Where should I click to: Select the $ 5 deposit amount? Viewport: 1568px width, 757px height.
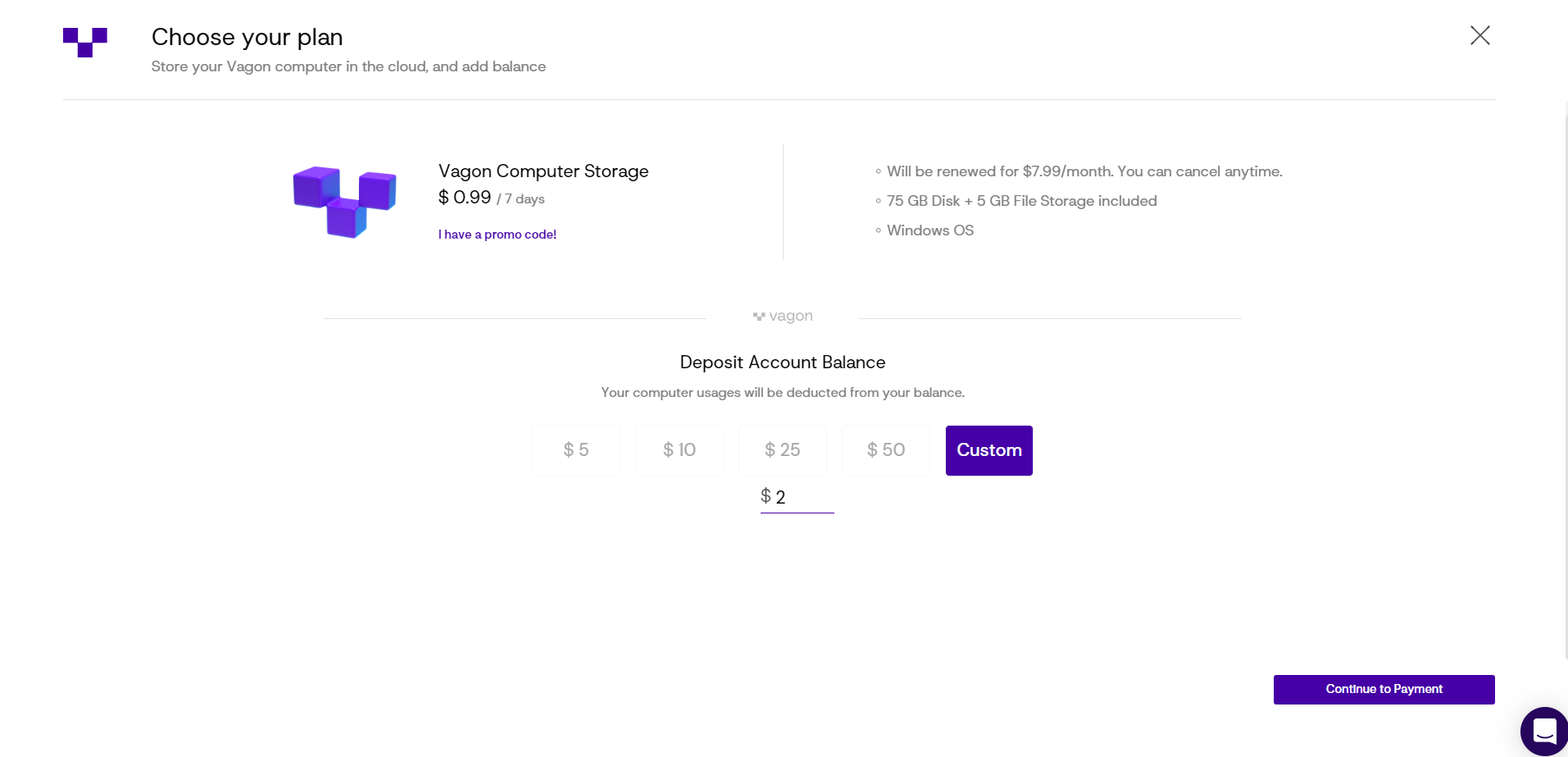point(576,450)
